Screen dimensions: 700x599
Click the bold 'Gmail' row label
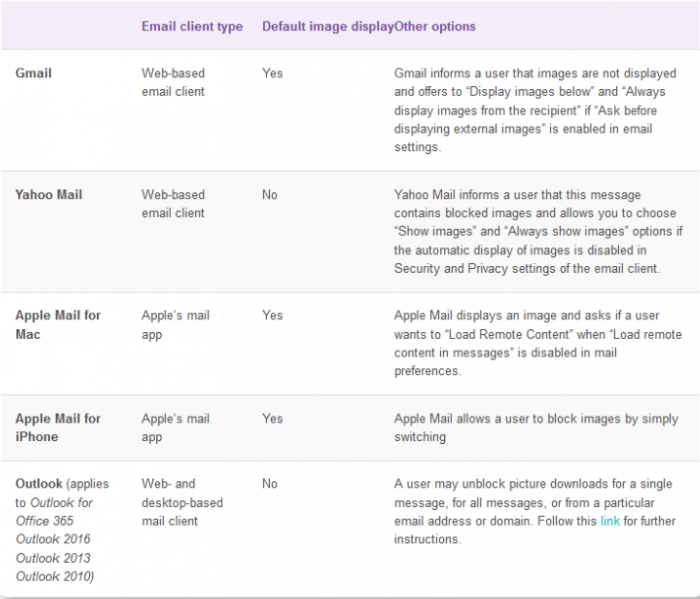33,73
